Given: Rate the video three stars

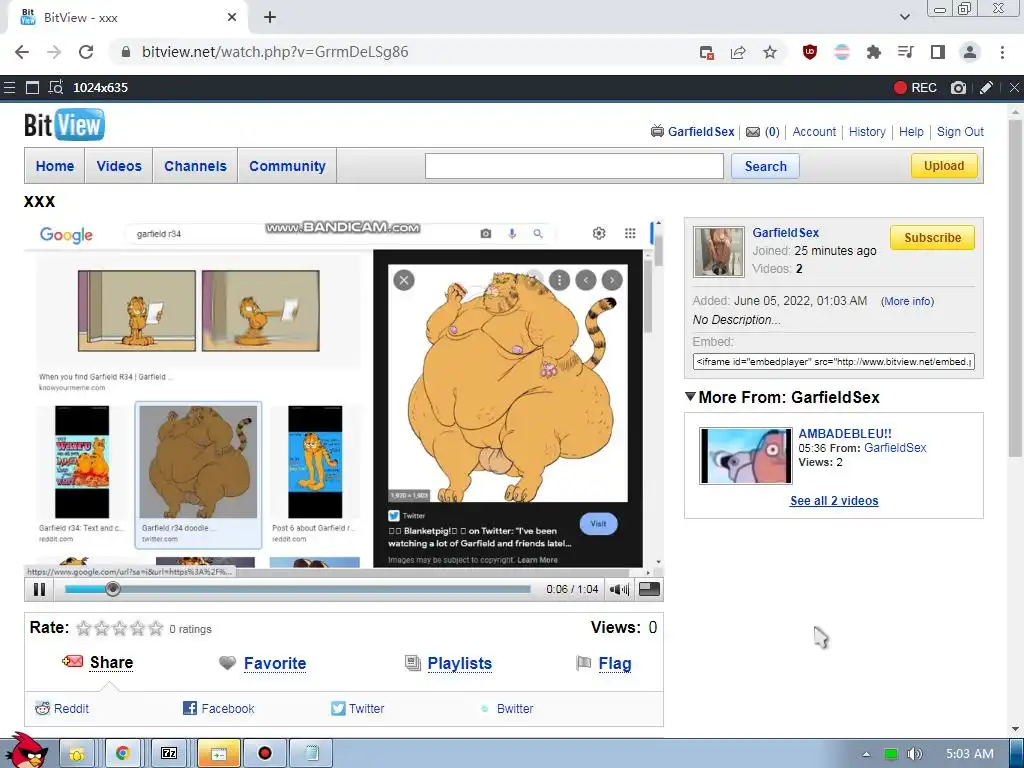Looking at the screenshot, I should point(120,628).
